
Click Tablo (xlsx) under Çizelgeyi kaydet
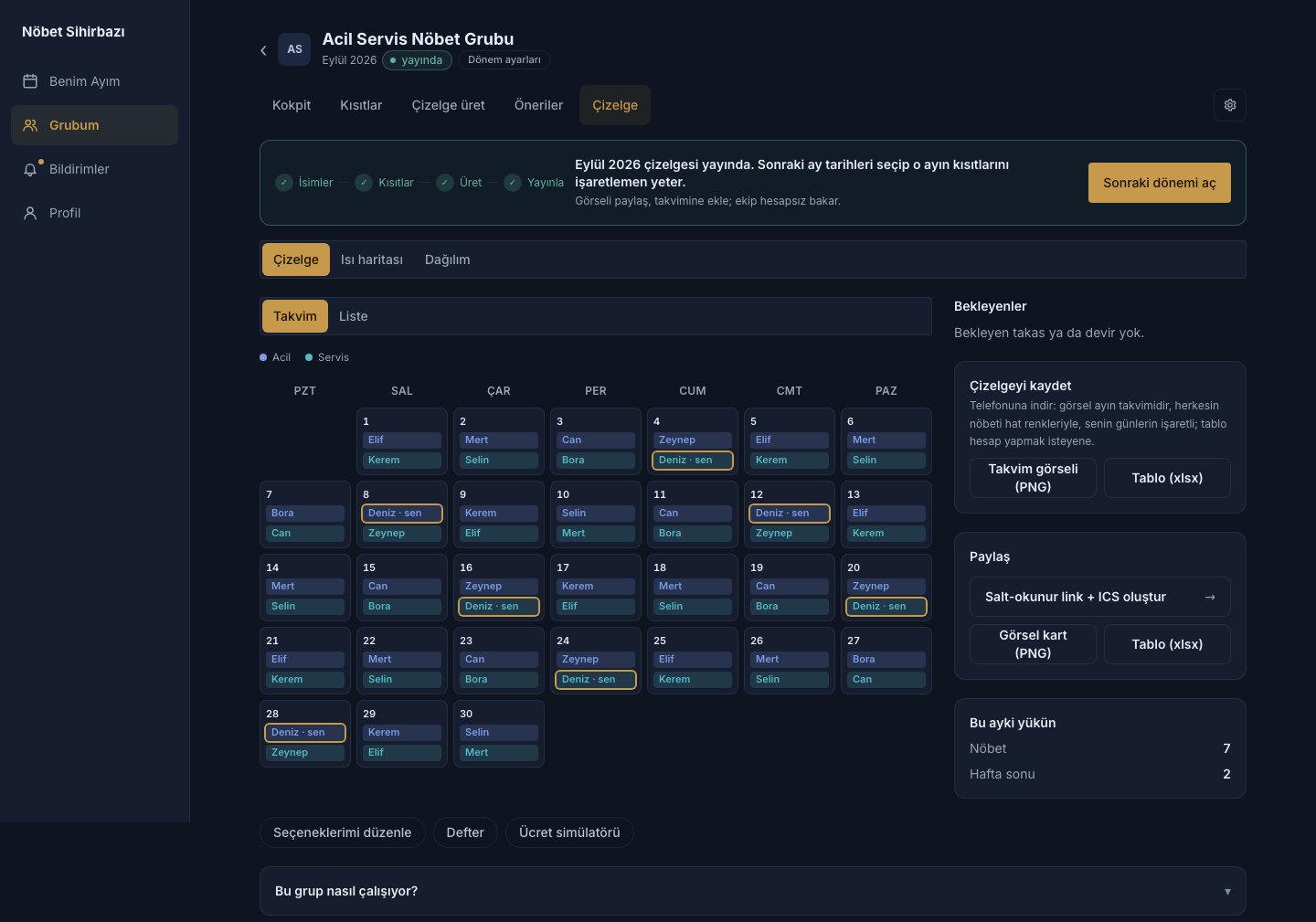point(1167,478)
